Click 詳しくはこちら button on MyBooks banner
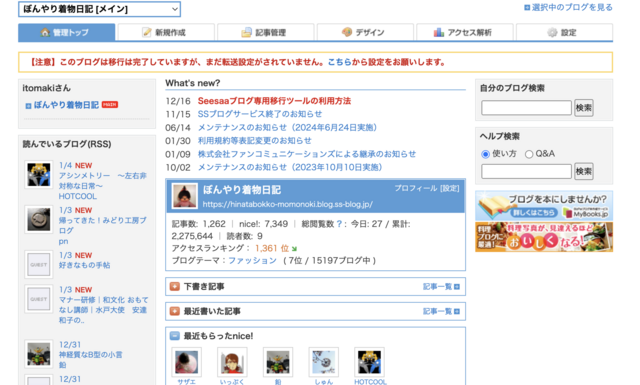Viewport: 640px width, 385px height. point(534,213)
